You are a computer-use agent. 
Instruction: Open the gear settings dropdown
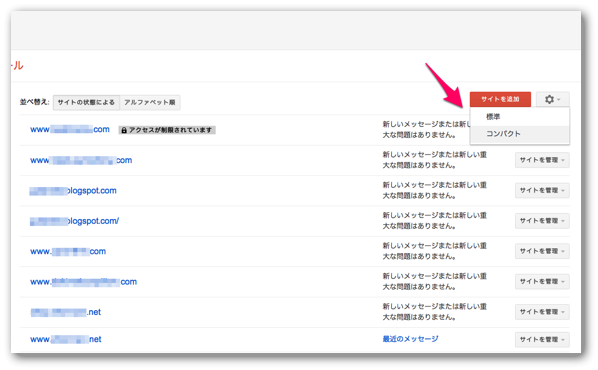tap(552, 100)
